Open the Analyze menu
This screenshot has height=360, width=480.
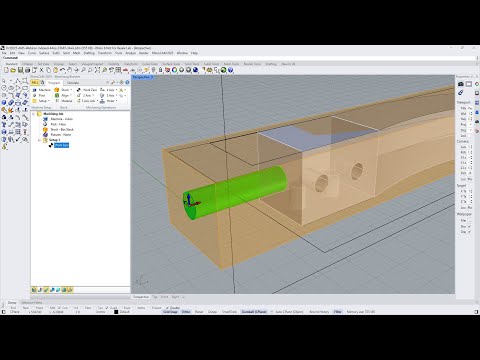pos(130,53)
